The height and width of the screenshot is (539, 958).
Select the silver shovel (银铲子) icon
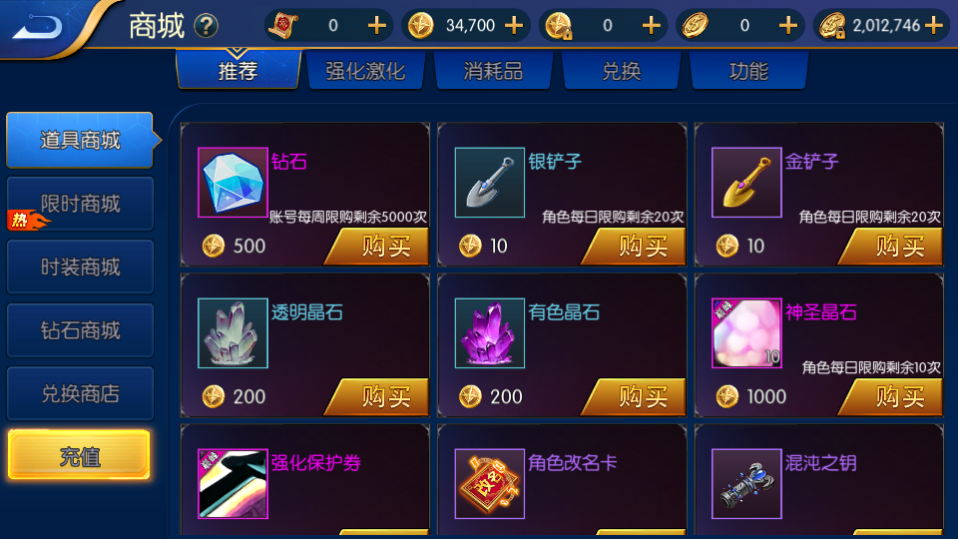[489, 182]
